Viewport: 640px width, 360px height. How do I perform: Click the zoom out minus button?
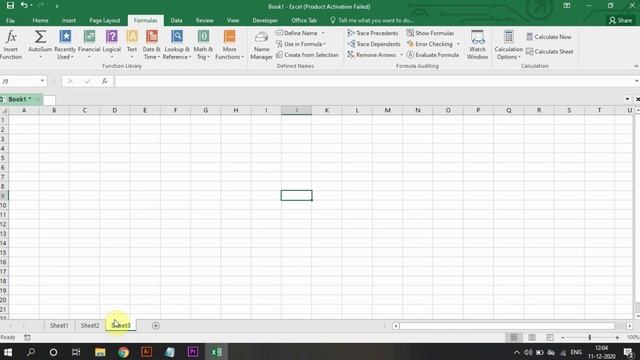coord(562,338)
